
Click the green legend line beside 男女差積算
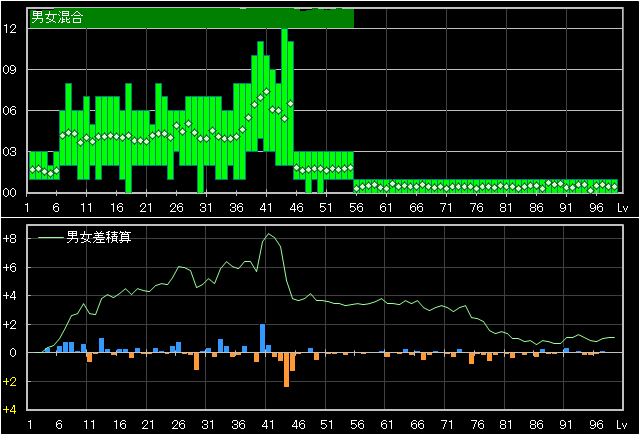tap(50, 237)
